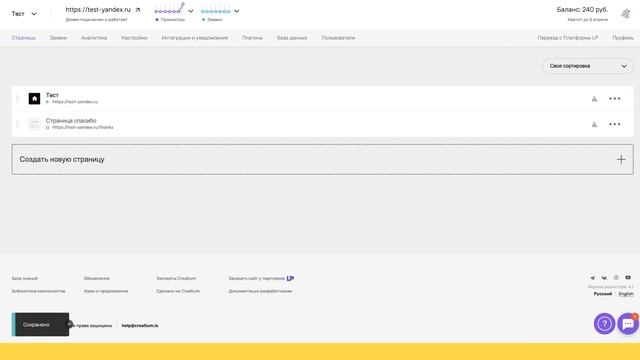Switch to the Страницы tab
This screenshot has height=360, width=640.
(x=24, y=38)
